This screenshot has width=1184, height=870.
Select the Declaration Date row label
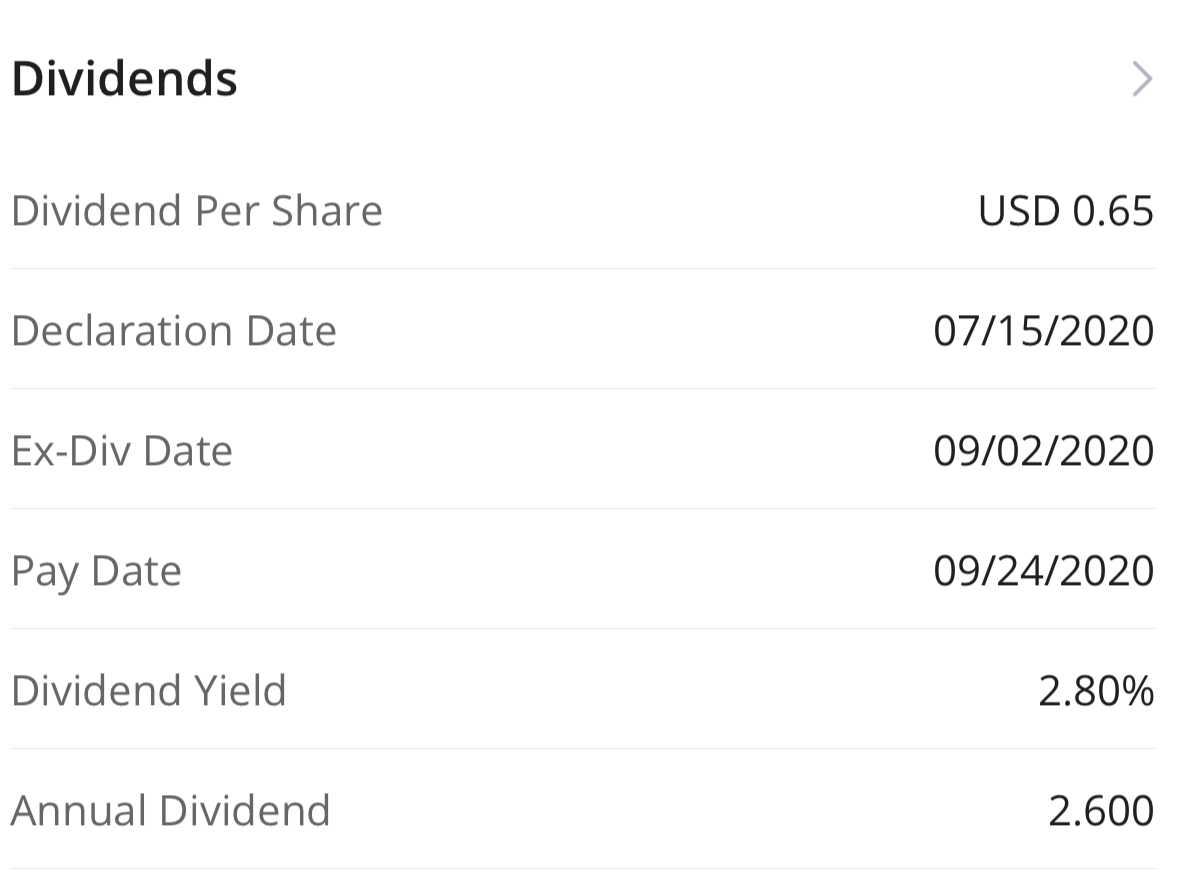tap(174, 331)
